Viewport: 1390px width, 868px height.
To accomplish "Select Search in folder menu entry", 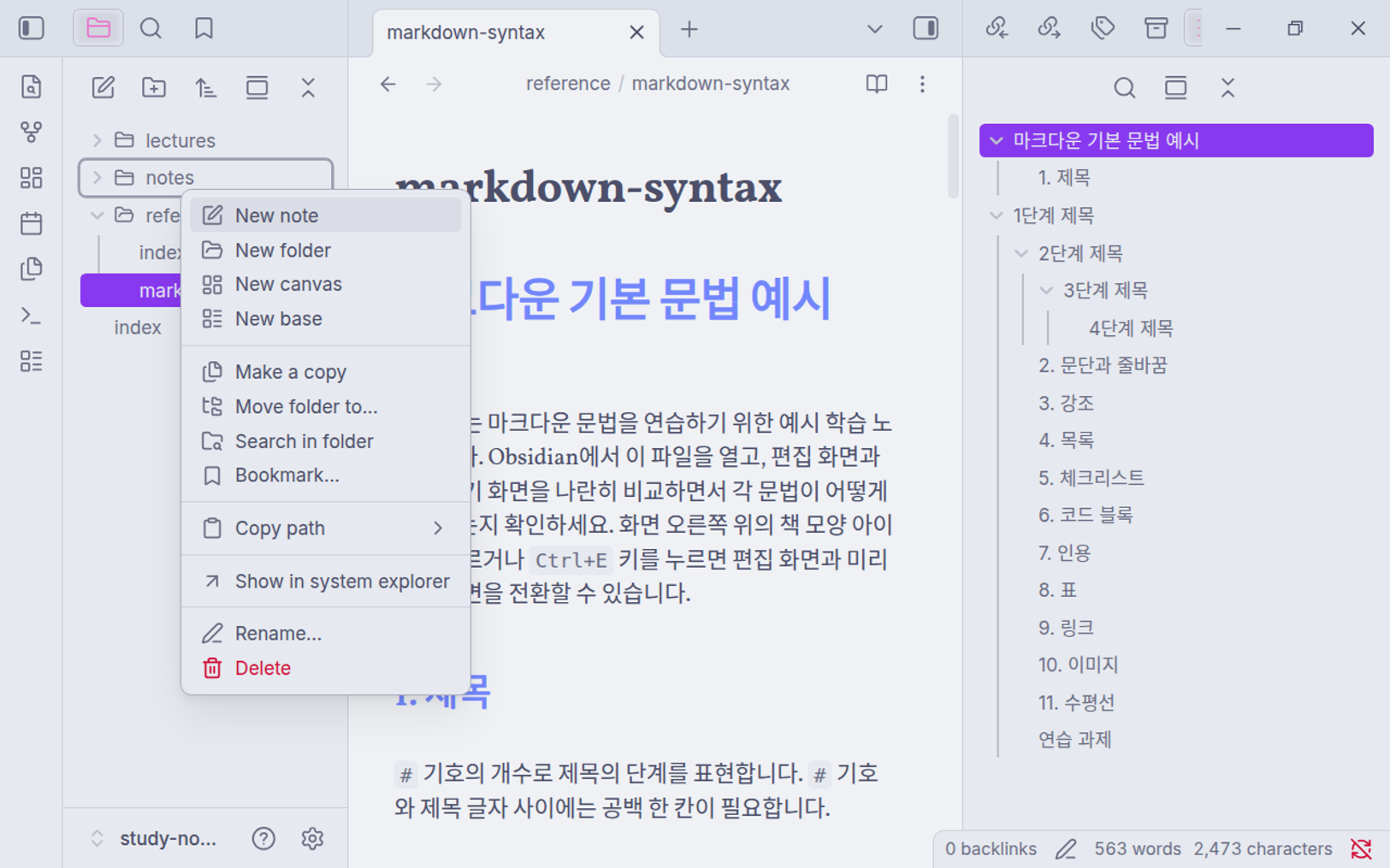I will point(326,441).
